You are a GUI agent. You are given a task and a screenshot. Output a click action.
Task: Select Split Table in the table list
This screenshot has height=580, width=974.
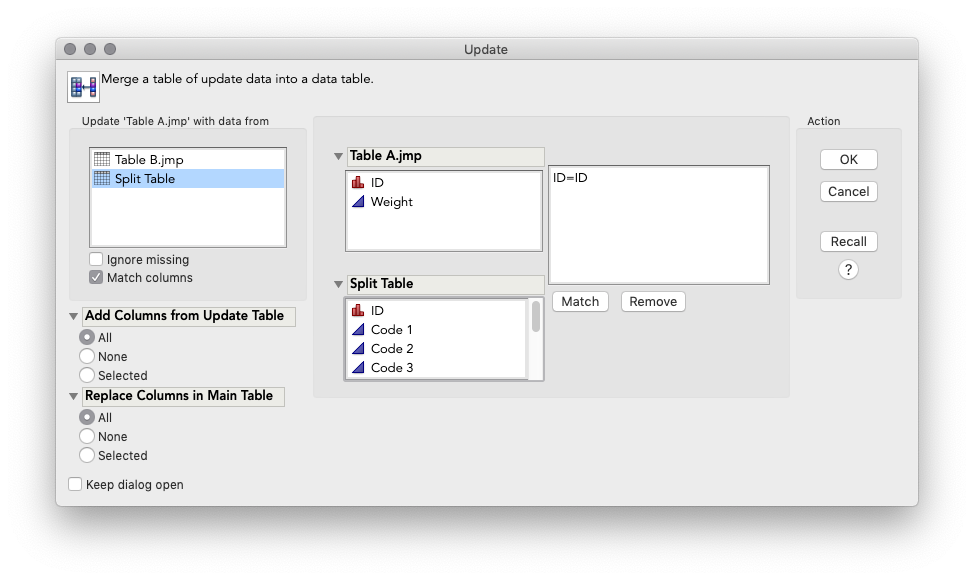[x=188, y=179]
